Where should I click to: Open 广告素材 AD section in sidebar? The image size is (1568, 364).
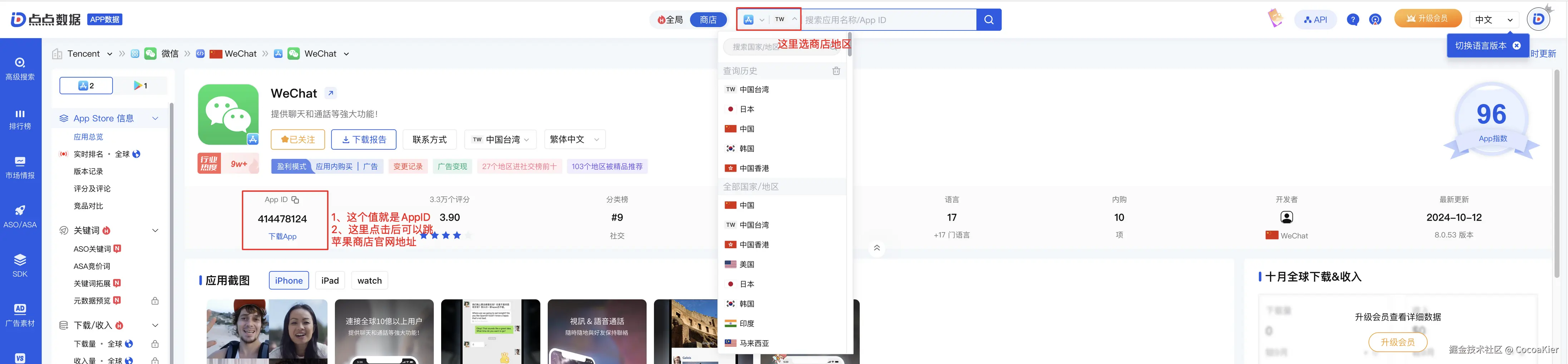coord(20,315)
